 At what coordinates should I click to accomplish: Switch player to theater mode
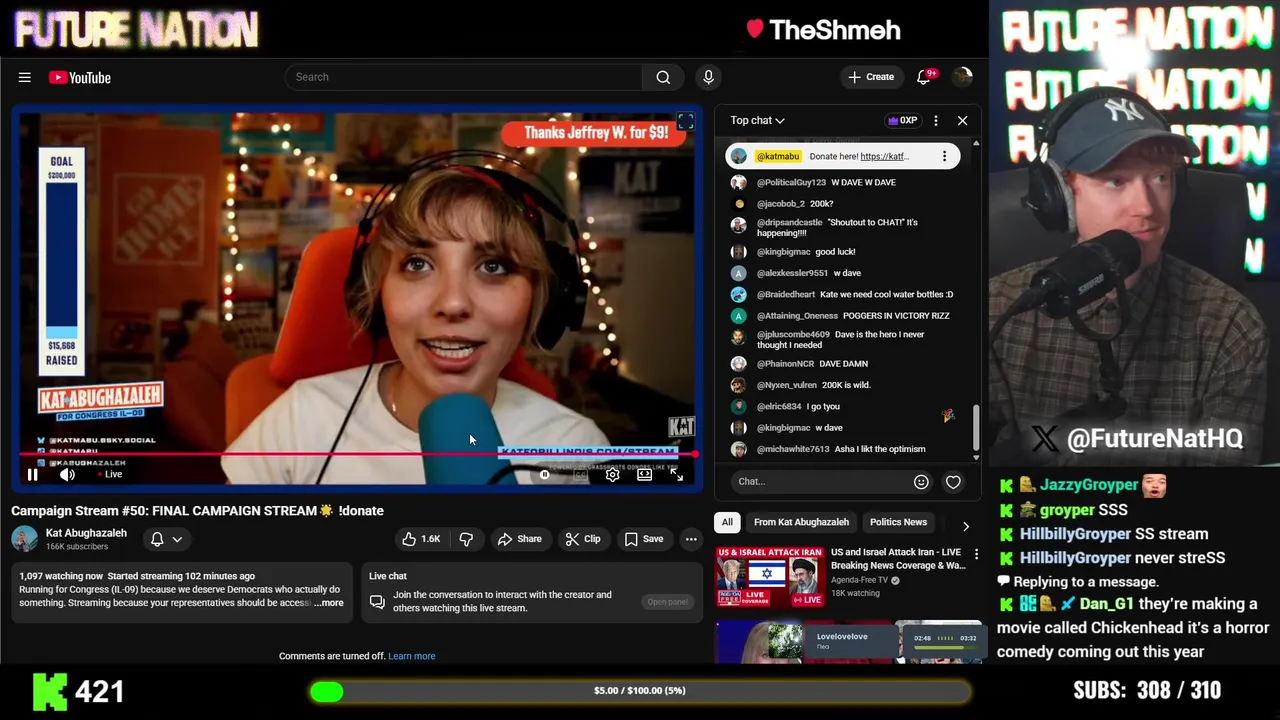click(644, 475)
